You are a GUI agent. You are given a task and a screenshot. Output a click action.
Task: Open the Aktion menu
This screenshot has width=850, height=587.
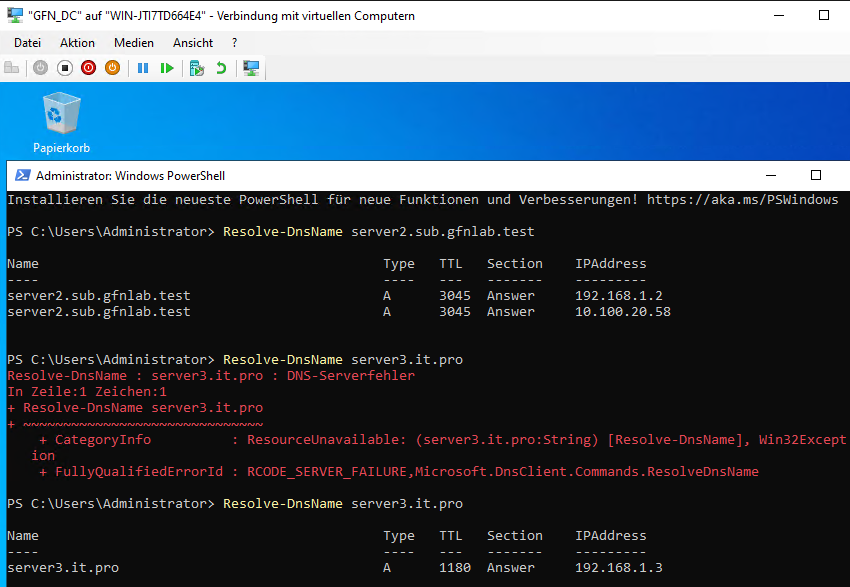77,43
